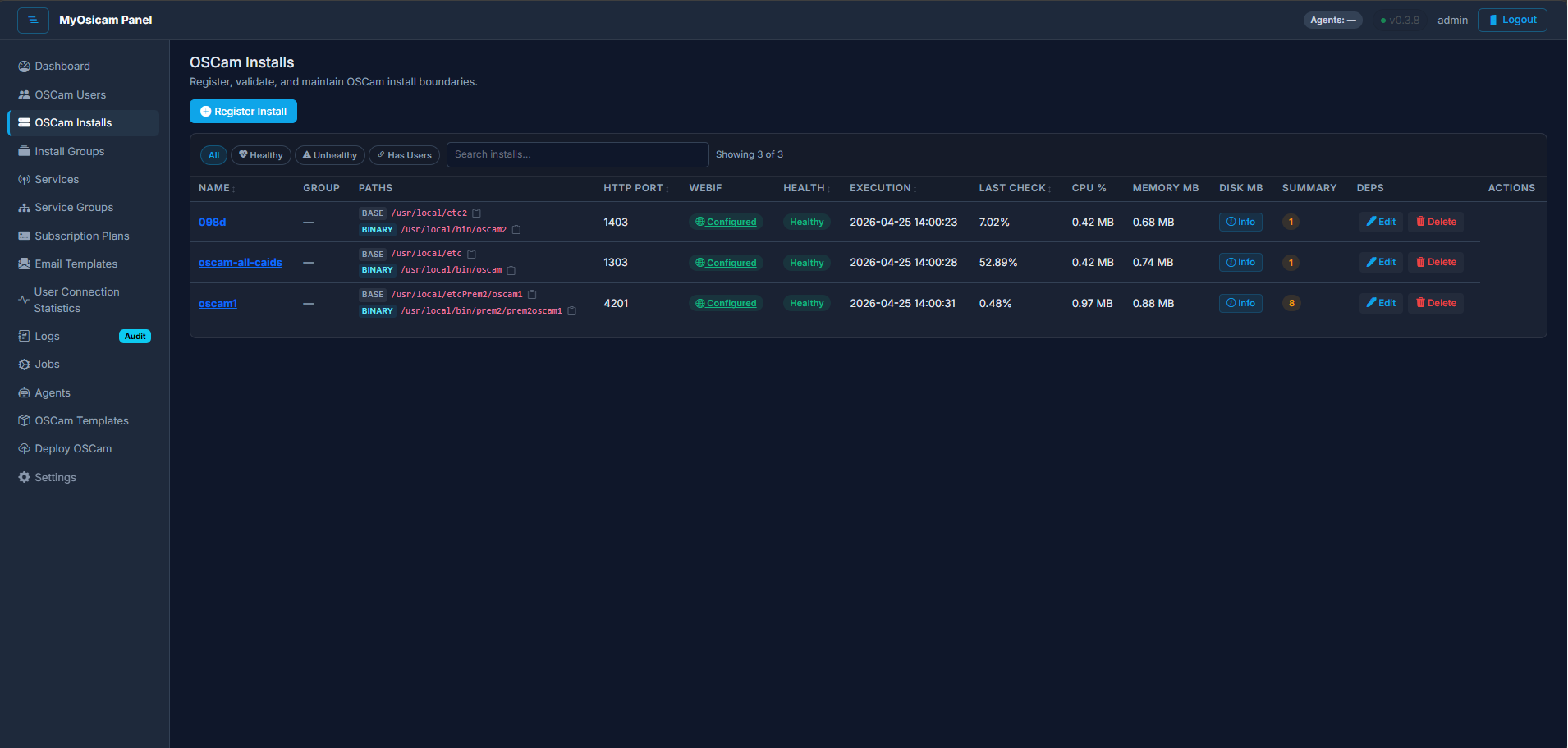Filter installs by Has Users
This screenshot has height=748, width=1568.
click(x=405, y=155)
